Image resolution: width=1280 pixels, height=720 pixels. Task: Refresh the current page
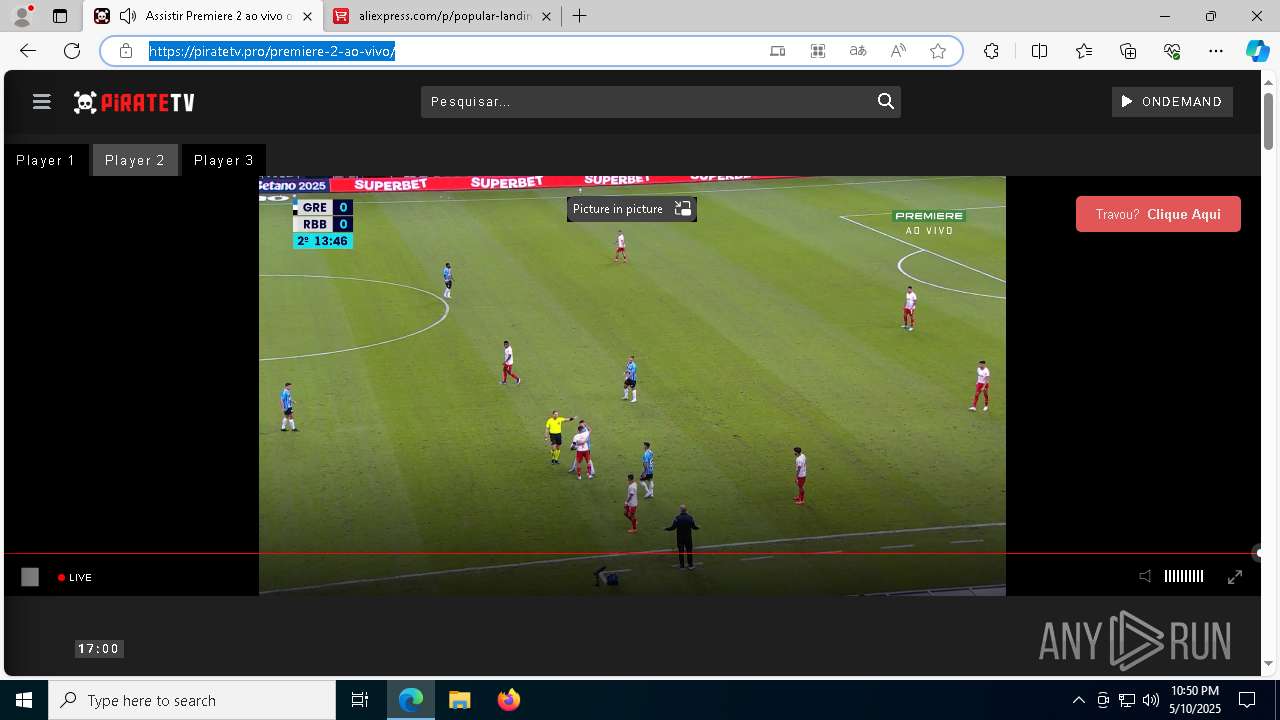coord(72,51)
